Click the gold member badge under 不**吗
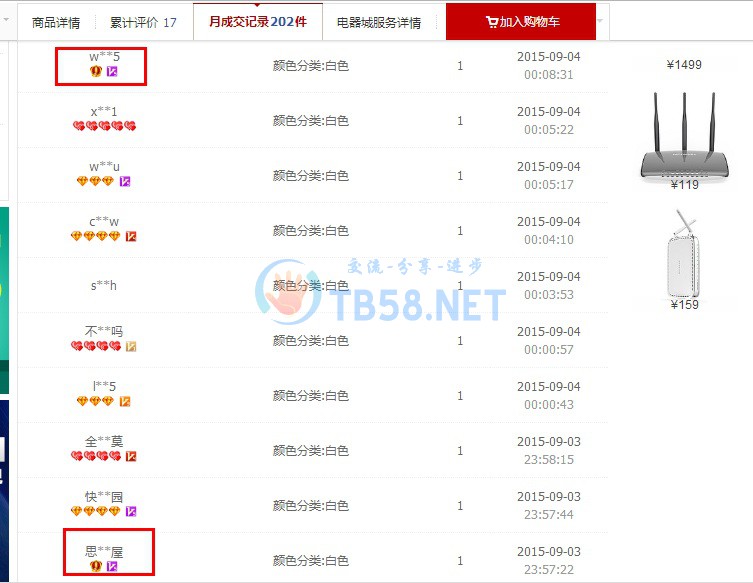Image resolution: width=753 pixels, height=583 pixels. pyautogui.click(x=131, y=346)
